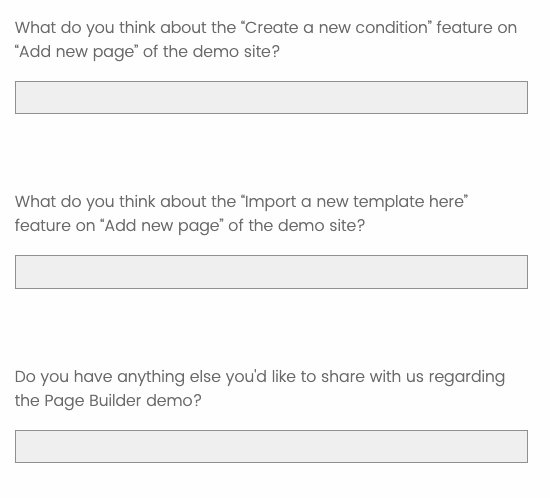Image resolution: width=550 pixels, height=498 pixels.
Task: Click the "Import a new template here" answer box
Action: click(x=271, y=272)
